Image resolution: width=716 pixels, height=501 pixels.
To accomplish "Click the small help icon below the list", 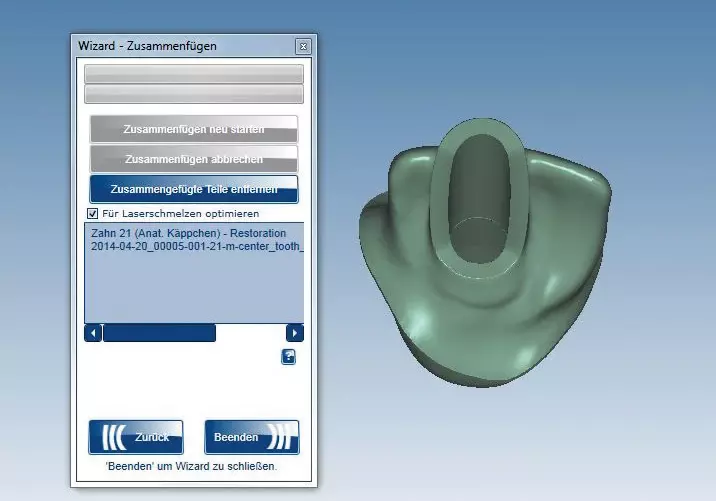I will pos(288,356).
